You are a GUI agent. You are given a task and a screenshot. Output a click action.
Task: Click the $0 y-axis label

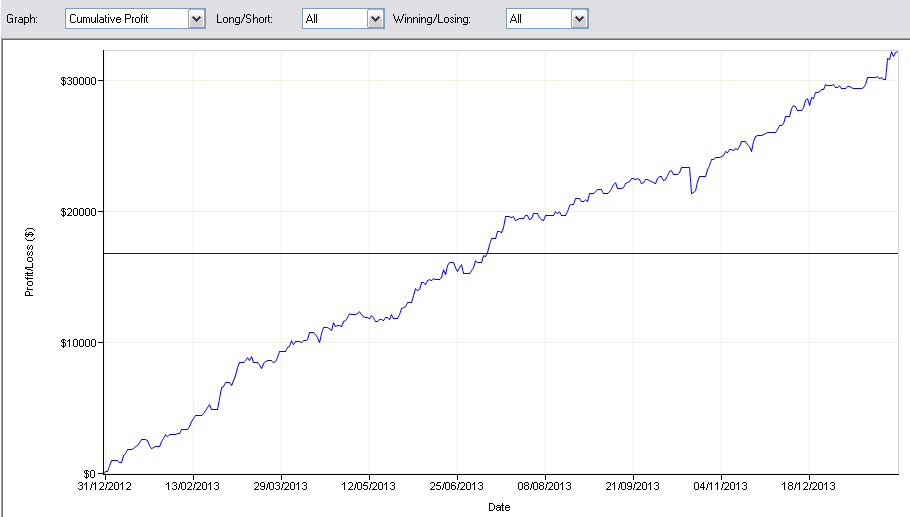tap(89, 474)
